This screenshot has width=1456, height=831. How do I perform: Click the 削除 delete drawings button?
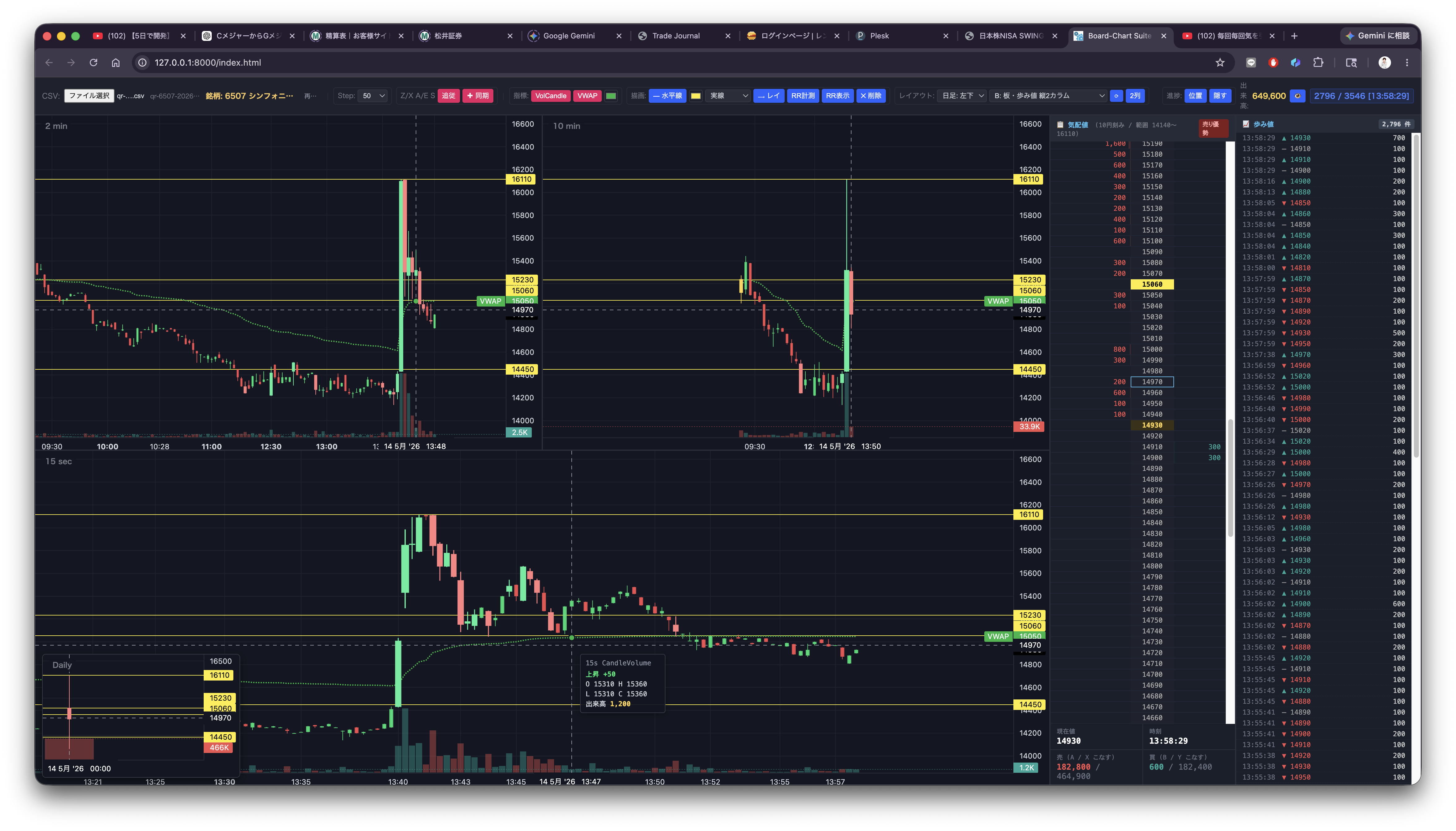(x=871, y=95)
